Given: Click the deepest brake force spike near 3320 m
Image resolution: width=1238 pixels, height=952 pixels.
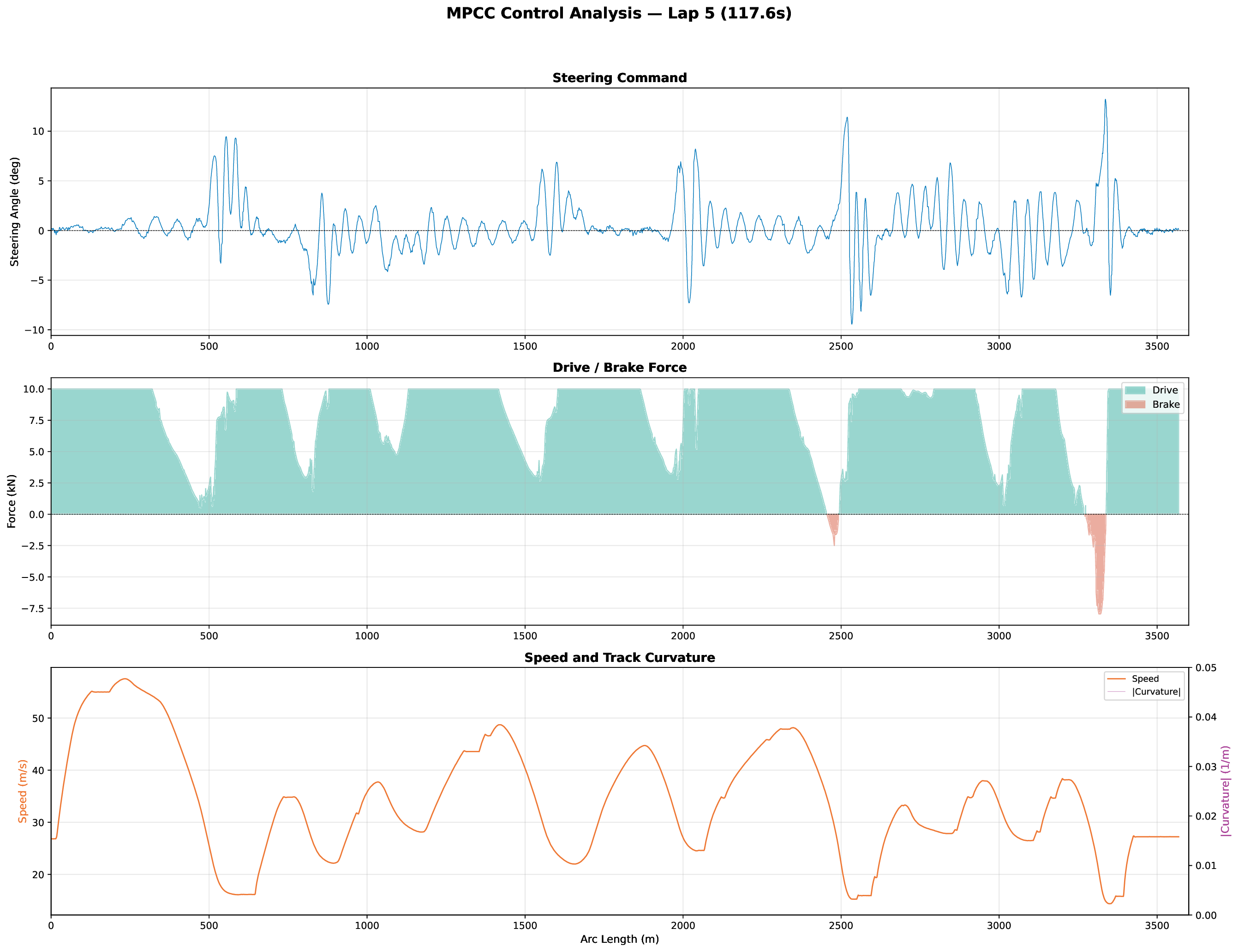Looking at the screenshot, I should (x=1100, y=613).
